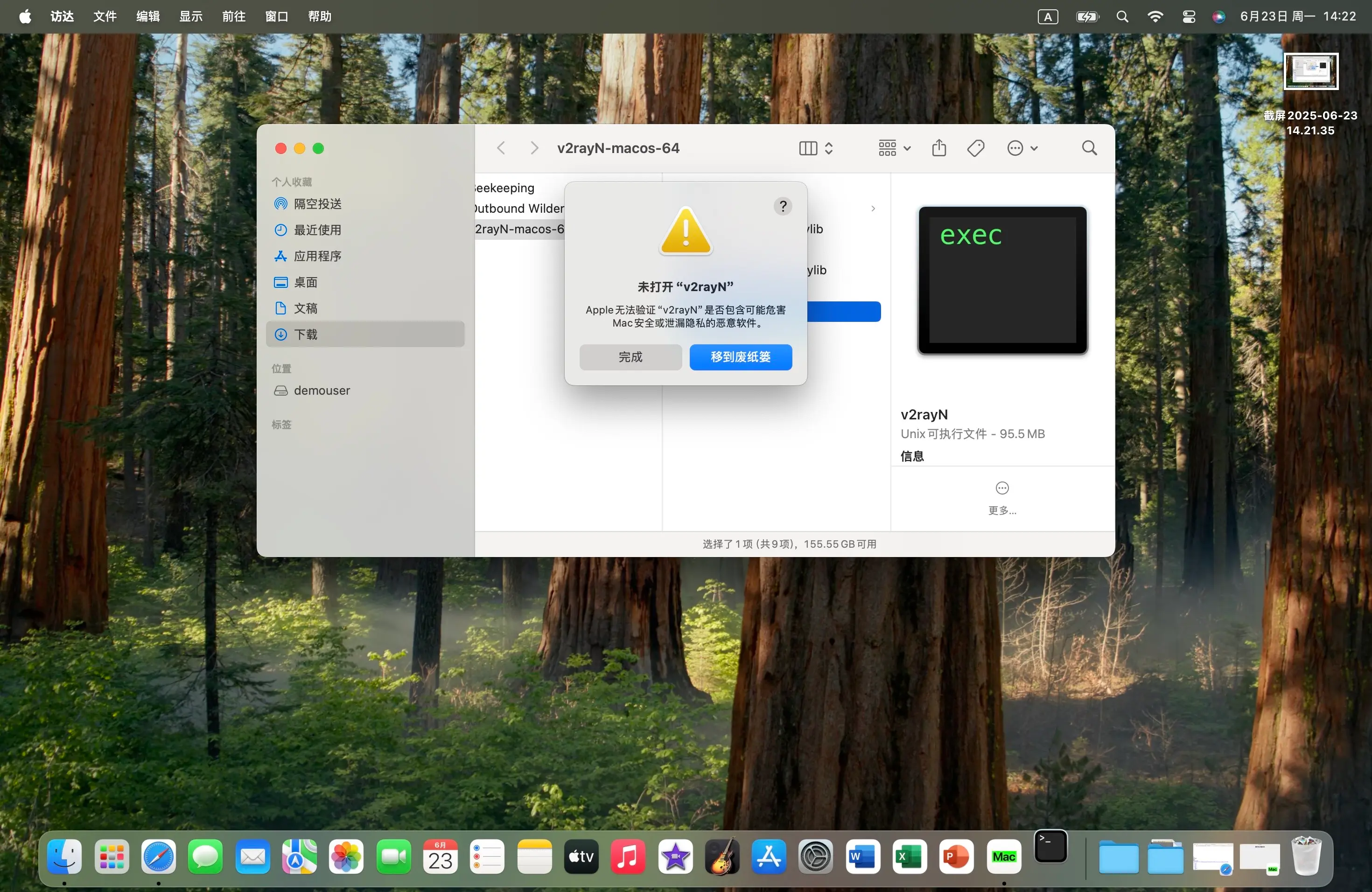The width and height of the screenshot is (1372, 892).
Task: Open Notes from the Dock
Action: [x=534, y=856]
